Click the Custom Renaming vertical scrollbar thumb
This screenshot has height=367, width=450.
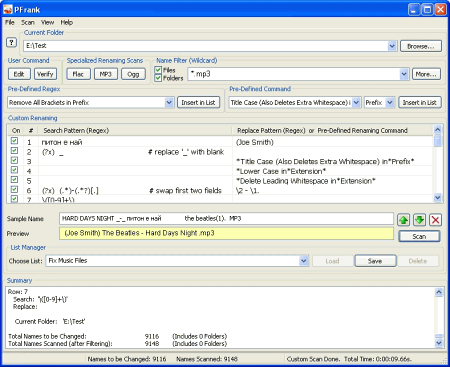[x=438, y=140]
